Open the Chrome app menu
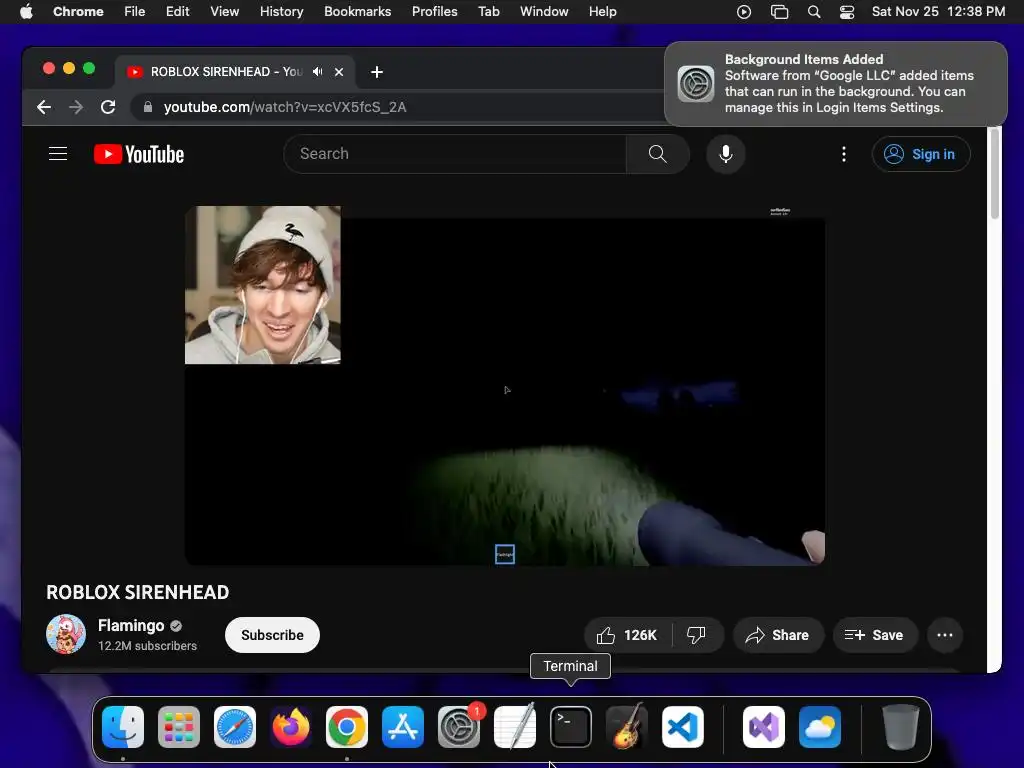The image size is (1024, 768). pyautogui.click(x=78, y=12)
